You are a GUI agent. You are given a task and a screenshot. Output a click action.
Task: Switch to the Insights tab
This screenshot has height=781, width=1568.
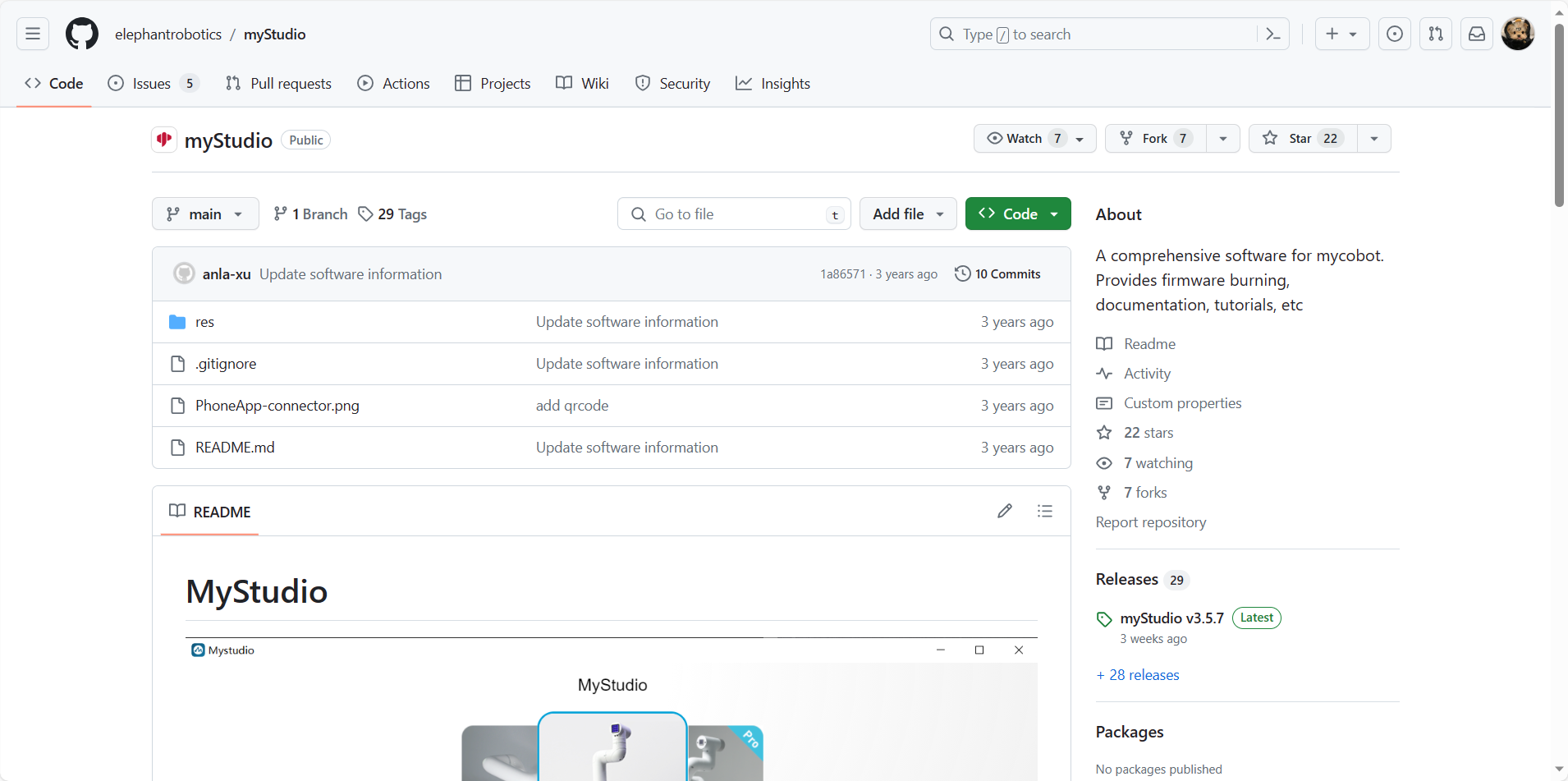[x=773, y=83]
